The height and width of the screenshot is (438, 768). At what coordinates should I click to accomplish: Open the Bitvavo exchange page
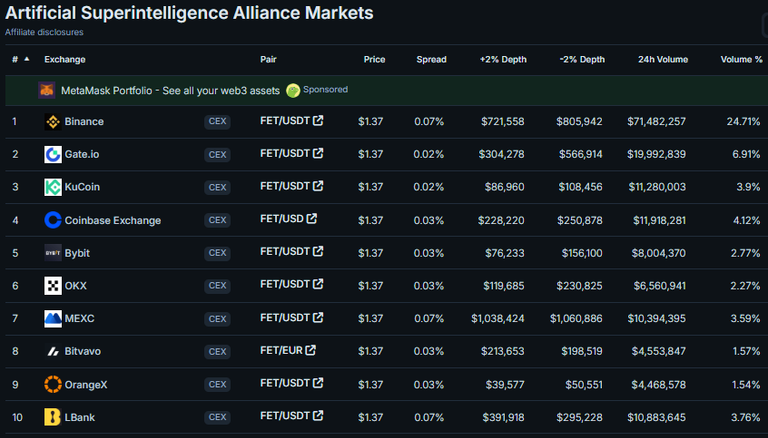pos(83,351)
